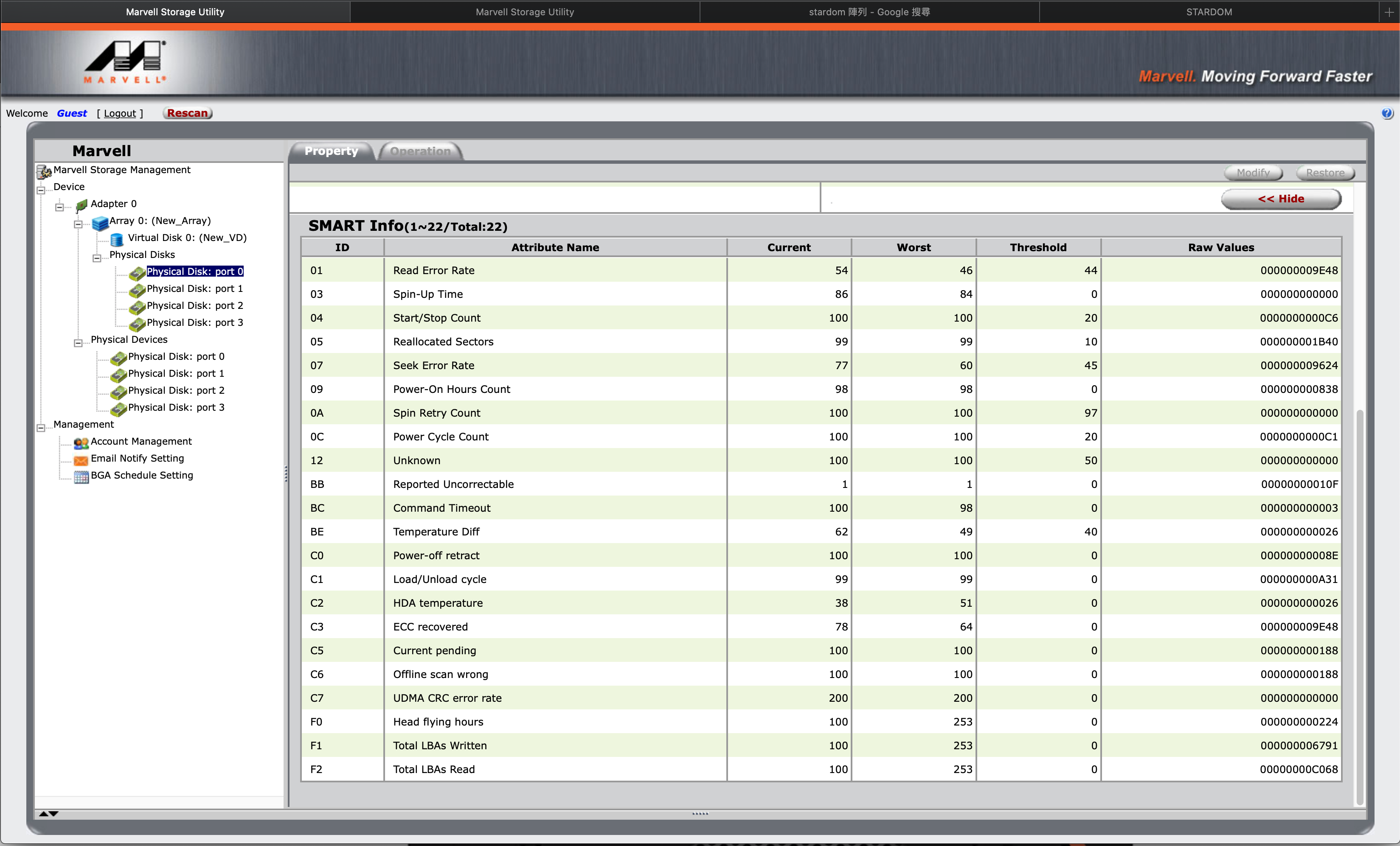The image size is (1400, 846).
Task: Collapse the Device tree node
Action: click(x=41, y=190)
